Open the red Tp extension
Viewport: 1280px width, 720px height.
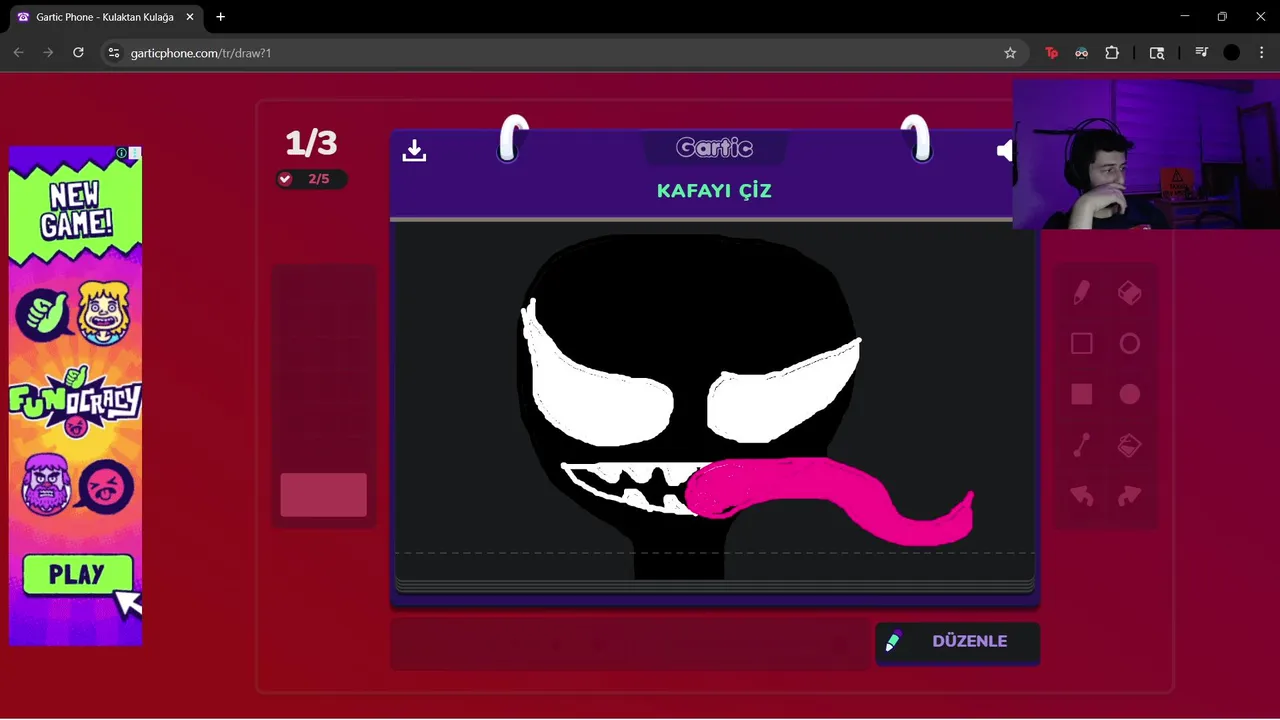click(1051, 53)
